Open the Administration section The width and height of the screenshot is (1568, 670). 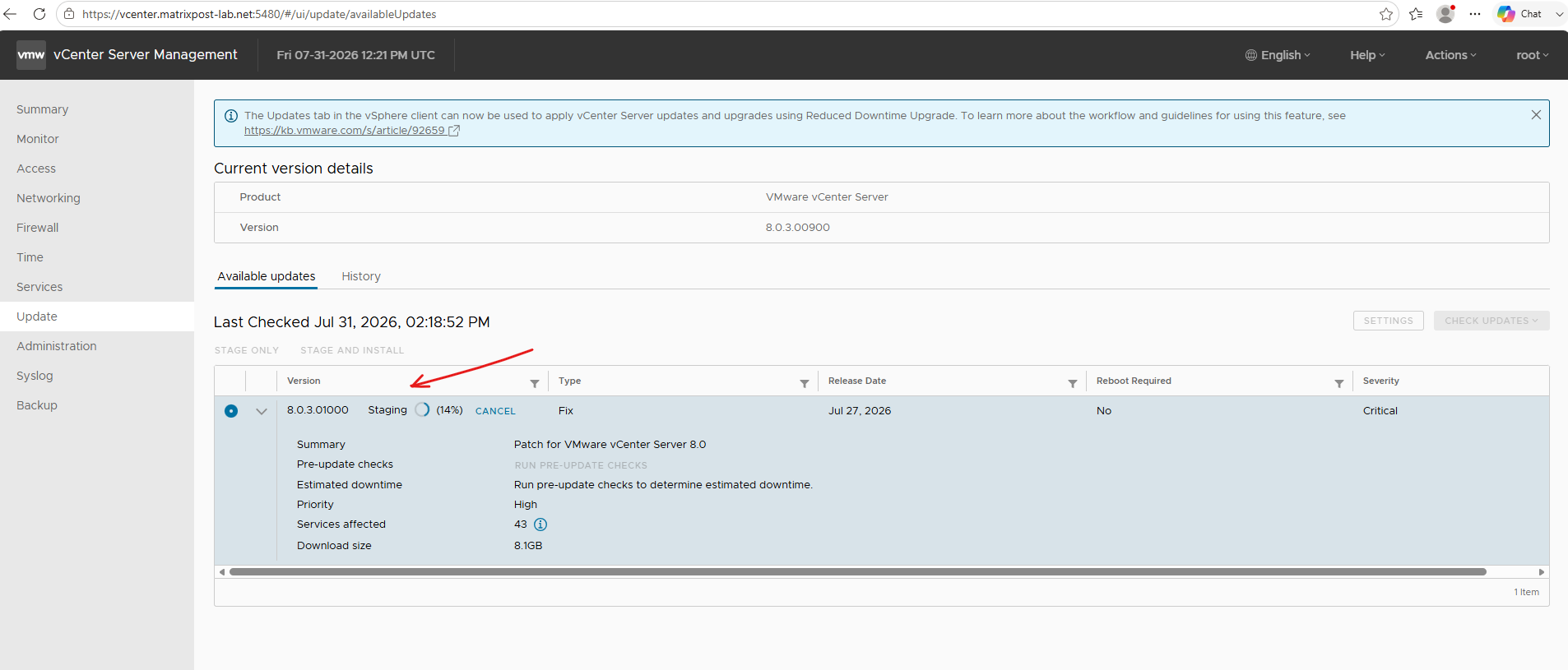(x=97, y=346)
